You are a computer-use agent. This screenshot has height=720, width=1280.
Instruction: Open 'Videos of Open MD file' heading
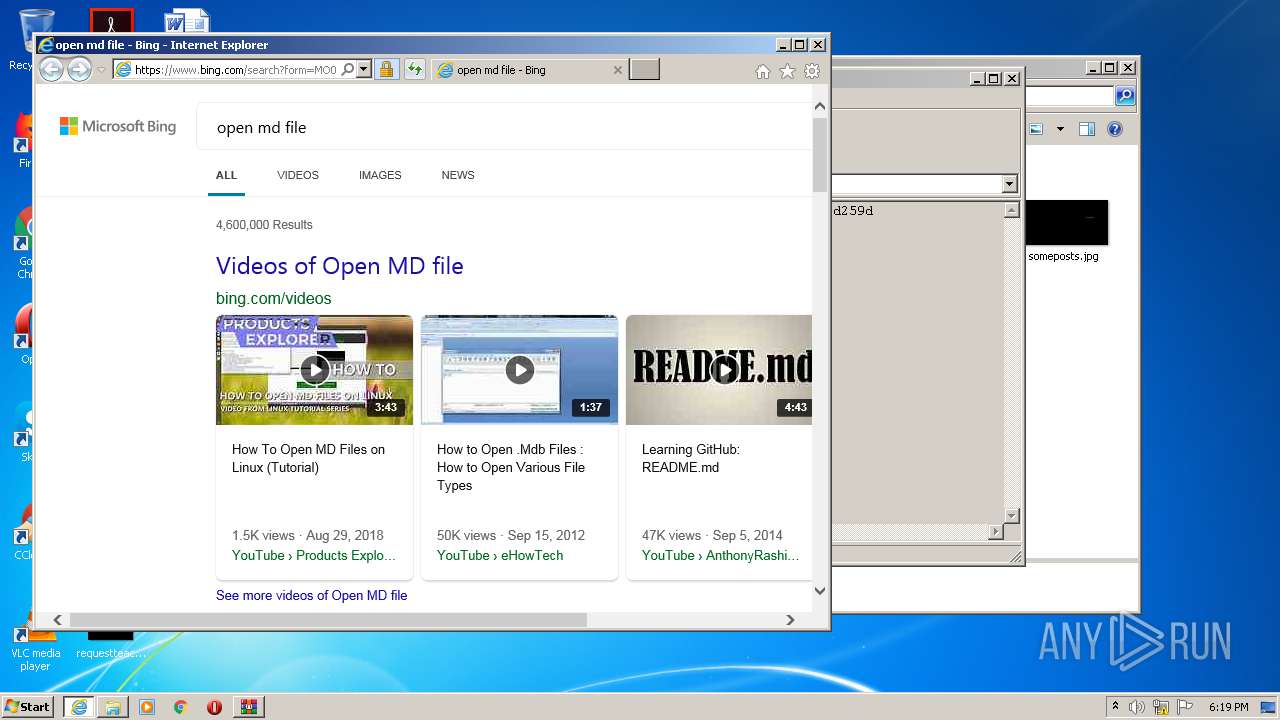(x=340, y=266)
